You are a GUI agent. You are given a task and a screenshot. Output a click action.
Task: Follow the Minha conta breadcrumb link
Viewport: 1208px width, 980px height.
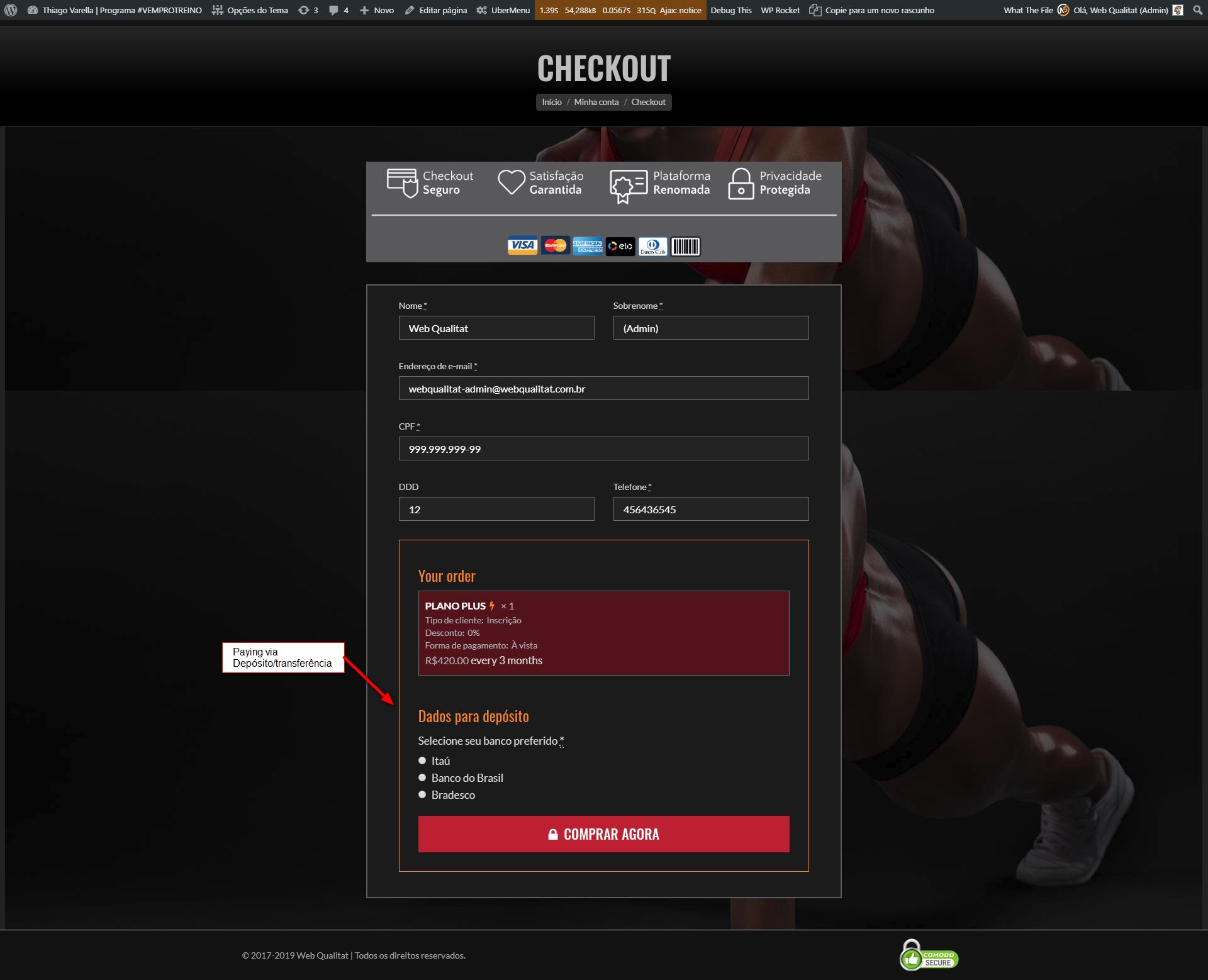click(596, 102)
